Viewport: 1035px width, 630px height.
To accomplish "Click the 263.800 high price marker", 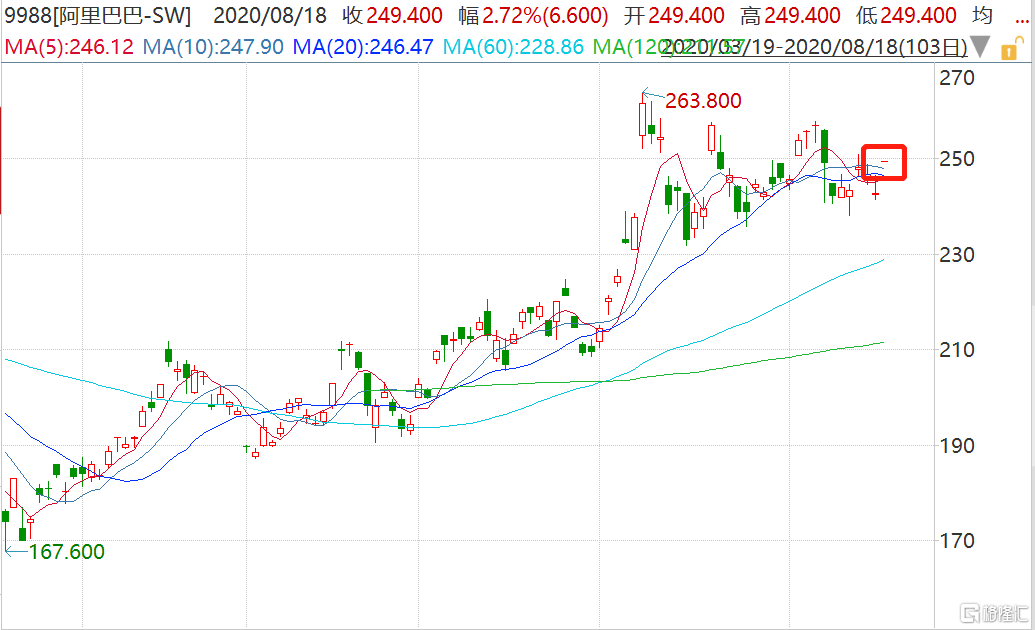I will coord(705,100).
